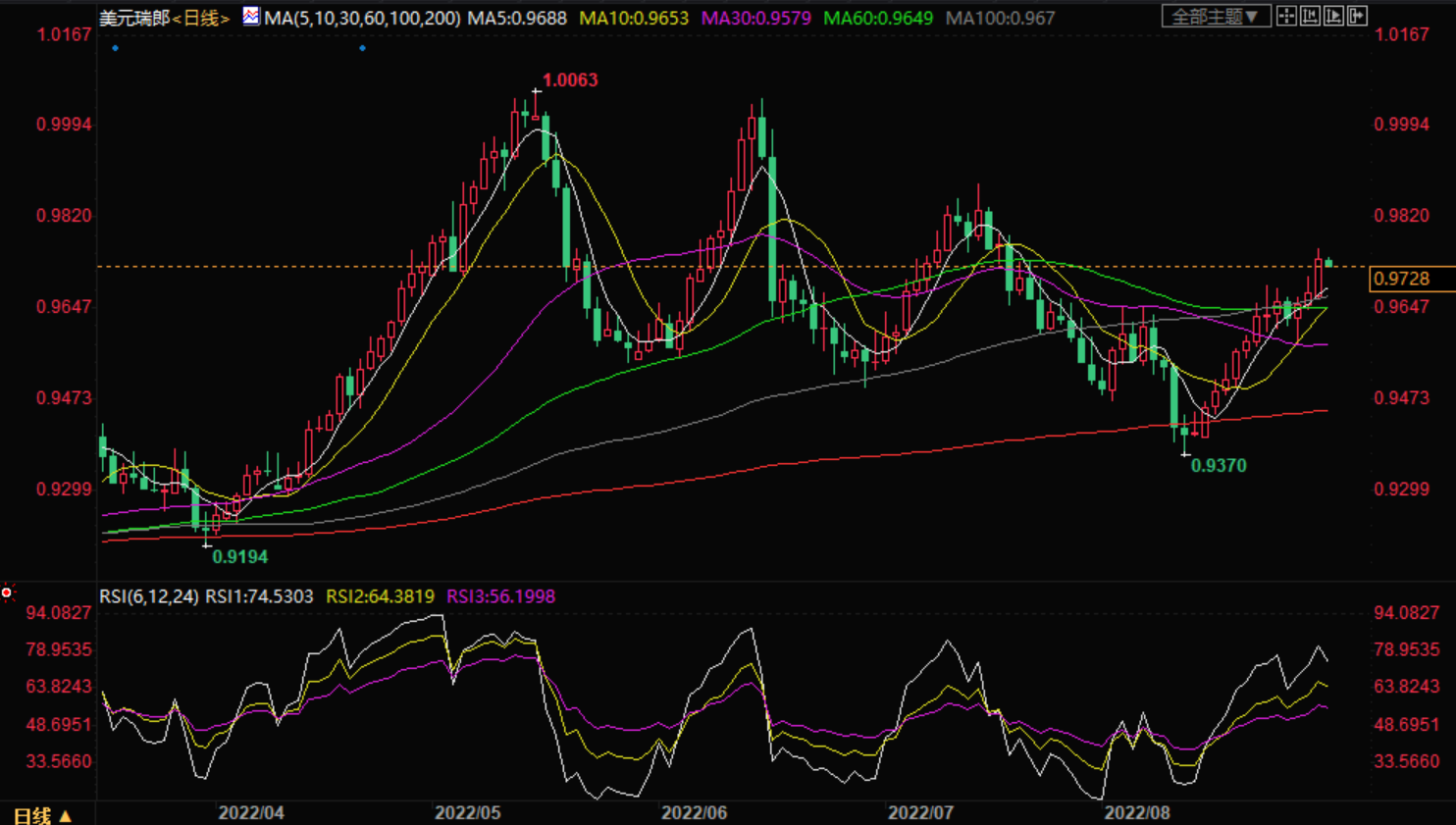Click the play-forward chart icon
The width and height of the screenshot is (1456, 825).
[x=1333, y=16]
